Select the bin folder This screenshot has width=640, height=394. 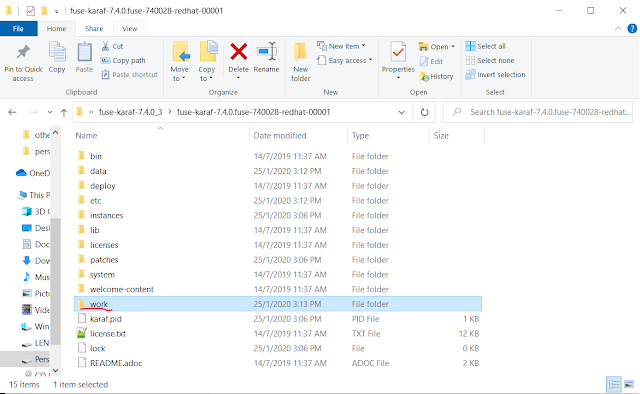click(x=278, y=156)
